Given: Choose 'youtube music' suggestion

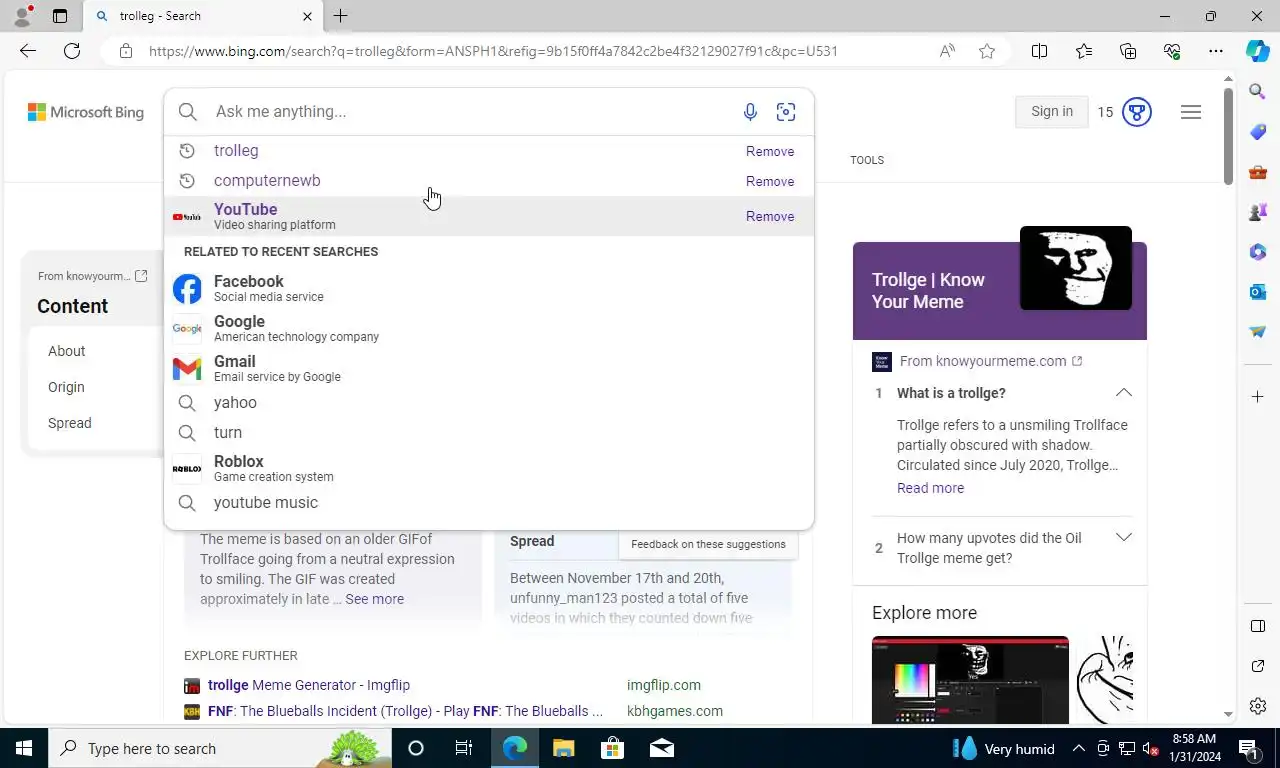Looking at the screenshot, I should click(x=488, y=503).
